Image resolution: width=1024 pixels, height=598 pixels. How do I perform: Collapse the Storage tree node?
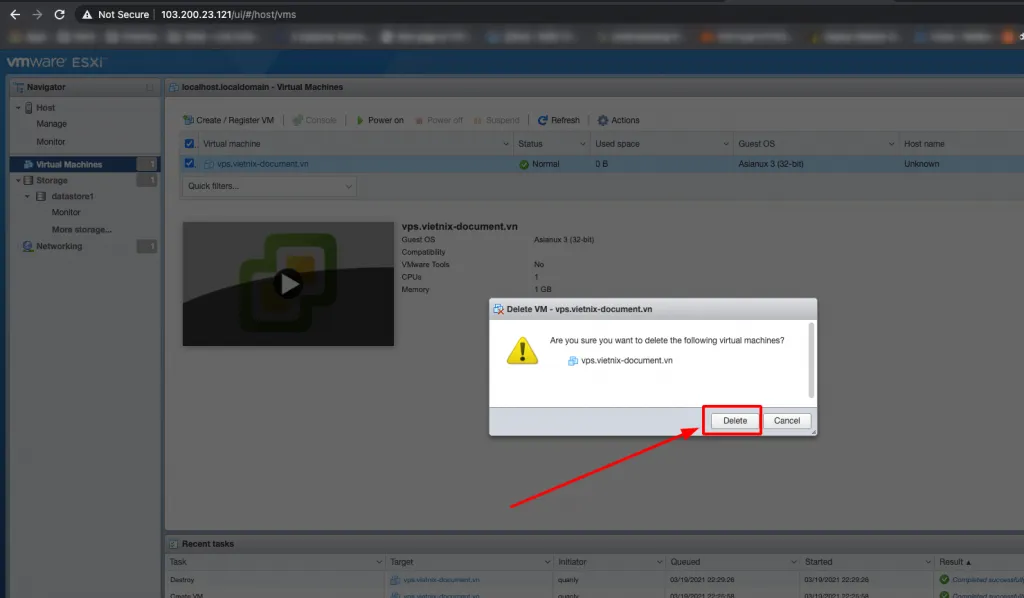tap(18, 180)
